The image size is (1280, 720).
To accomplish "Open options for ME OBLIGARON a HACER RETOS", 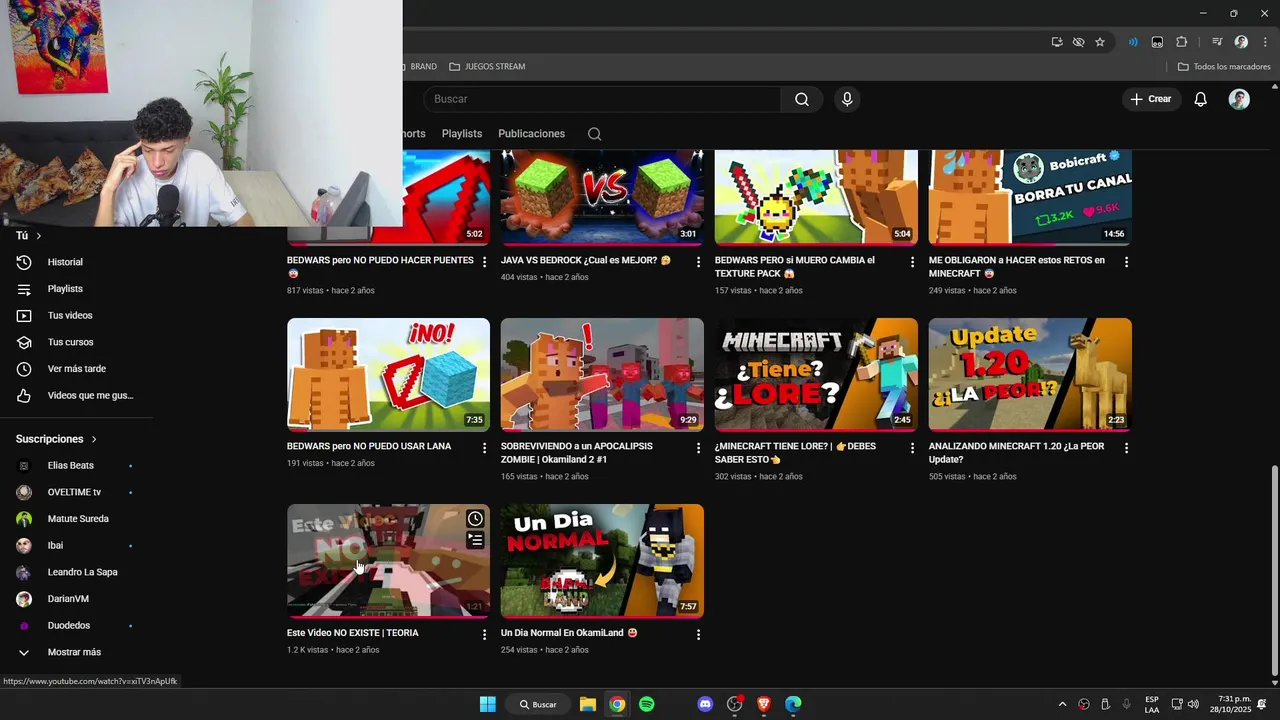I will 1126,262.
